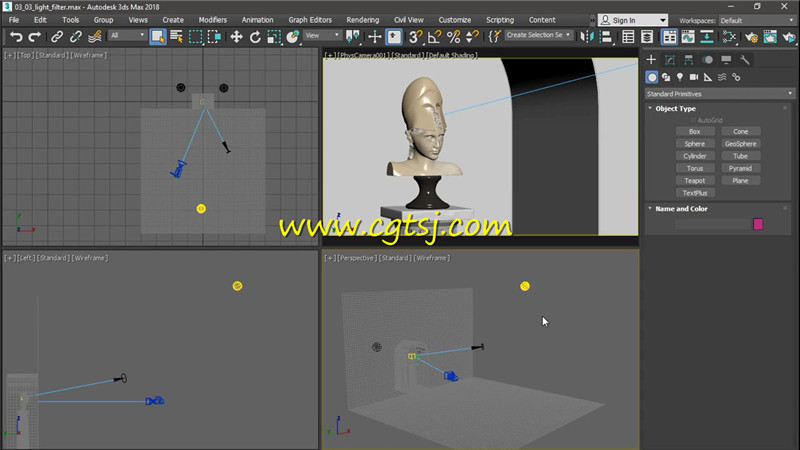Toggle the Percent Snap button
Viewport: 800px width, 450px height.
[x=453, y=37]
